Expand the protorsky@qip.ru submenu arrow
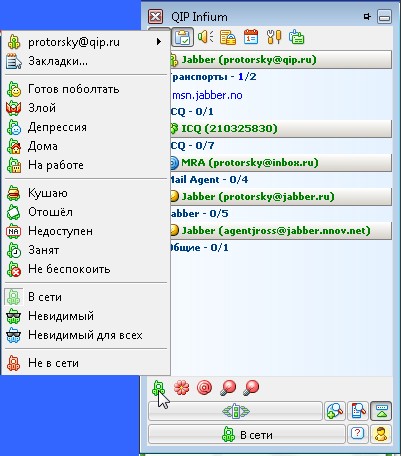This screenshot has height=456, width=401. [x=159, y=42]
